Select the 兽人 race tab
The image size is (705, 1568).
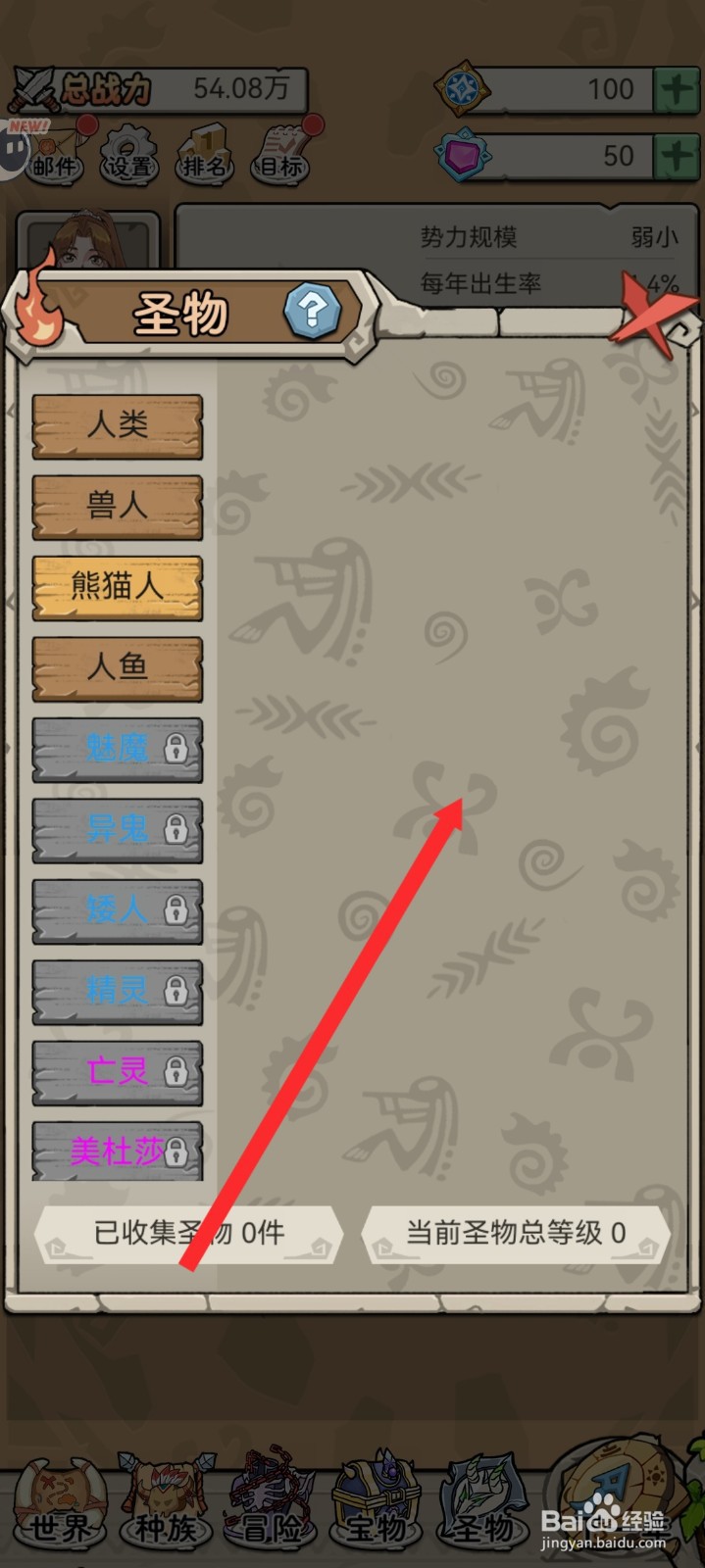pyautogui.click(x=118, y=507)
